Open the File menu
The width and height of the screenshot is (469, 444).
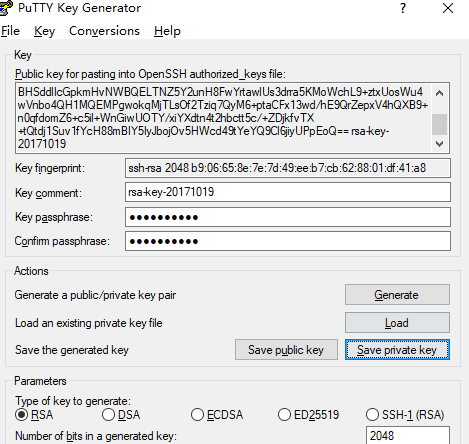click(x=11, y=31)
